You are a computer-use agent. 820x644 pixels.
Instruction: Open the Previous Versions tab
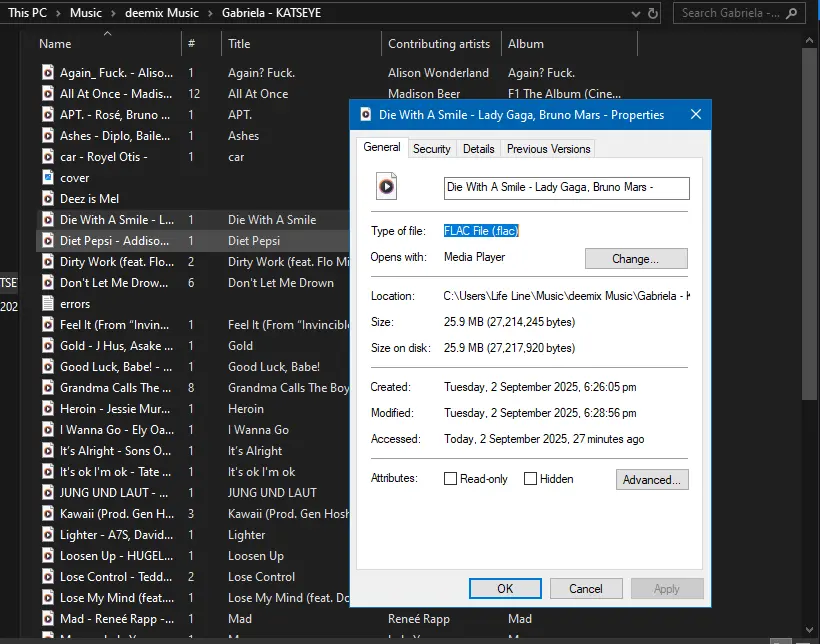pos(549,149)
